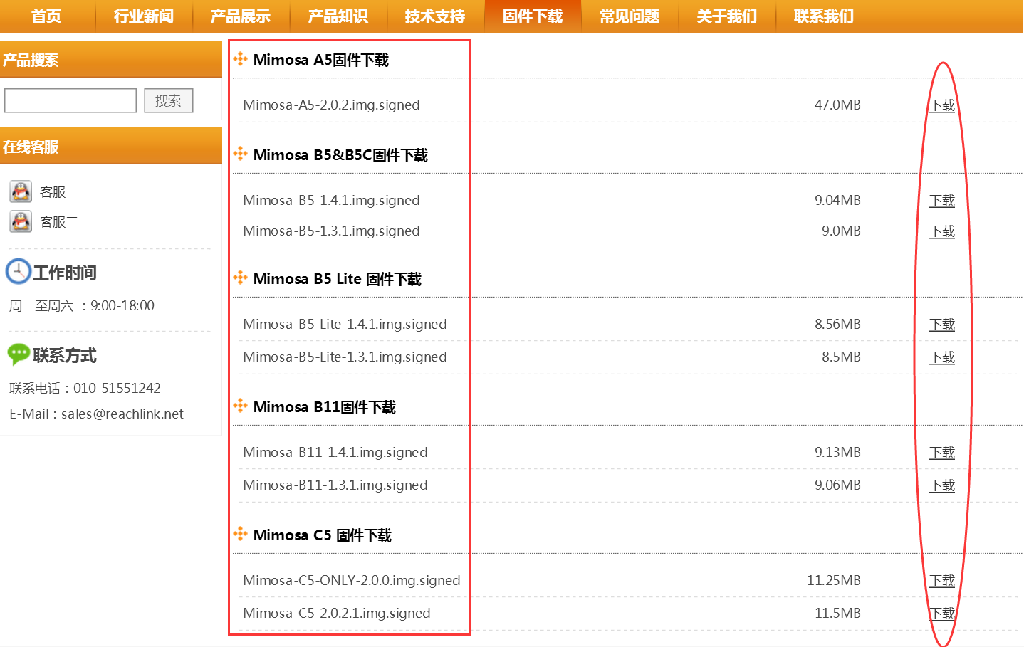Click 下载 for Mimosa-C5-ONLY-2.0.0.img.signed
The height and width of the screenshot is (647, 1024).
point(942,580)
